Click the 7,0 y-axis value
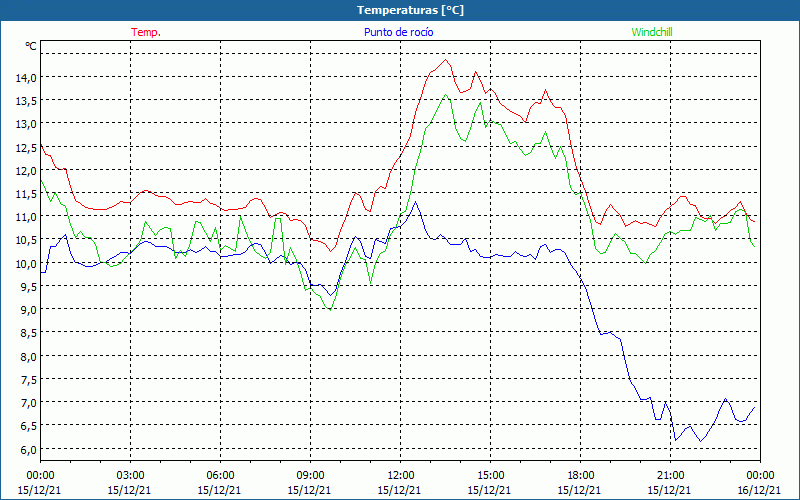This screenshot has height=500, width=800. click(29, 403)
